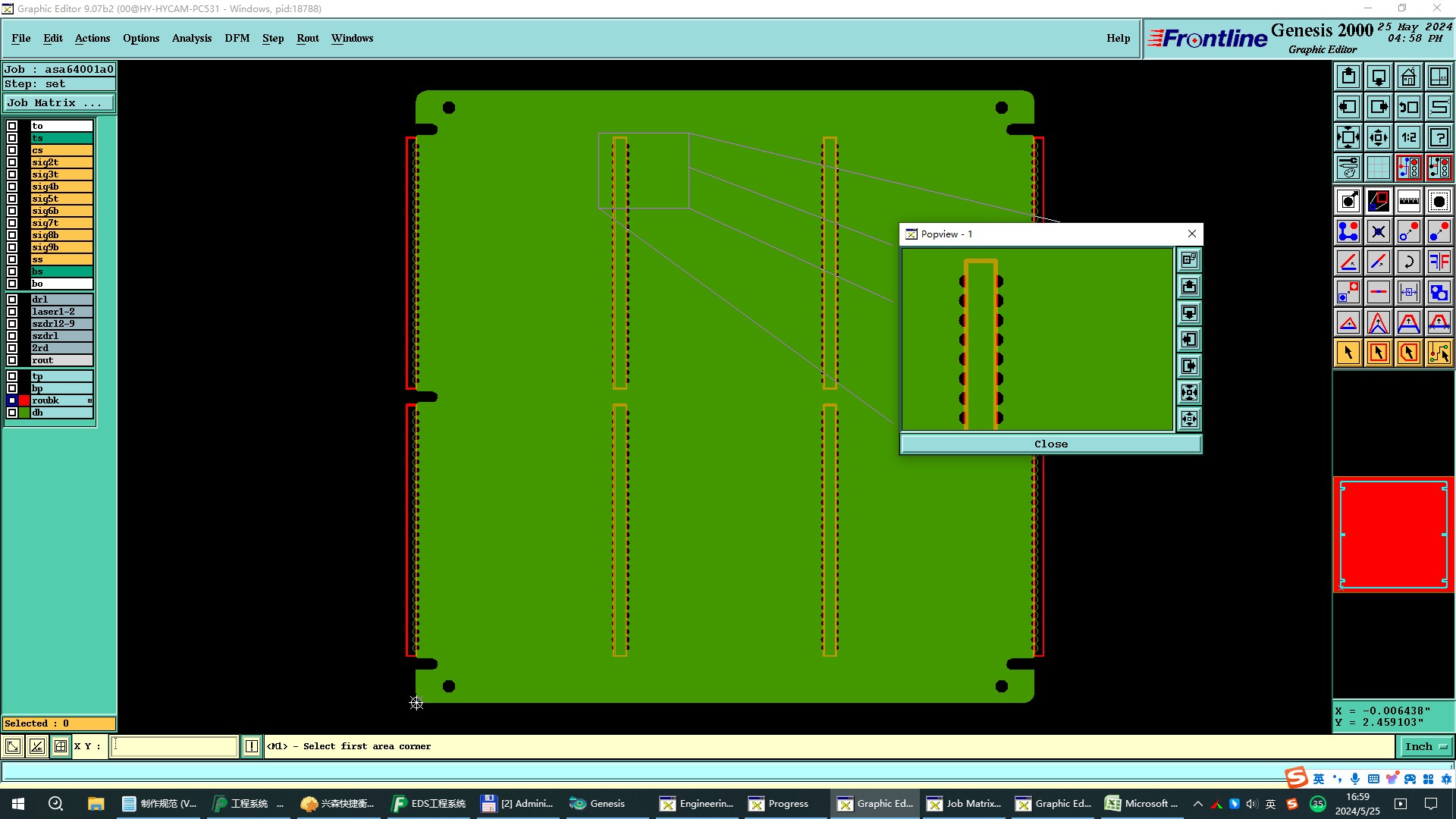Viewport: 1456px width, 819px height.
Task: Click the 1:2 zoom scale icon
Action: pos(1408,137)
